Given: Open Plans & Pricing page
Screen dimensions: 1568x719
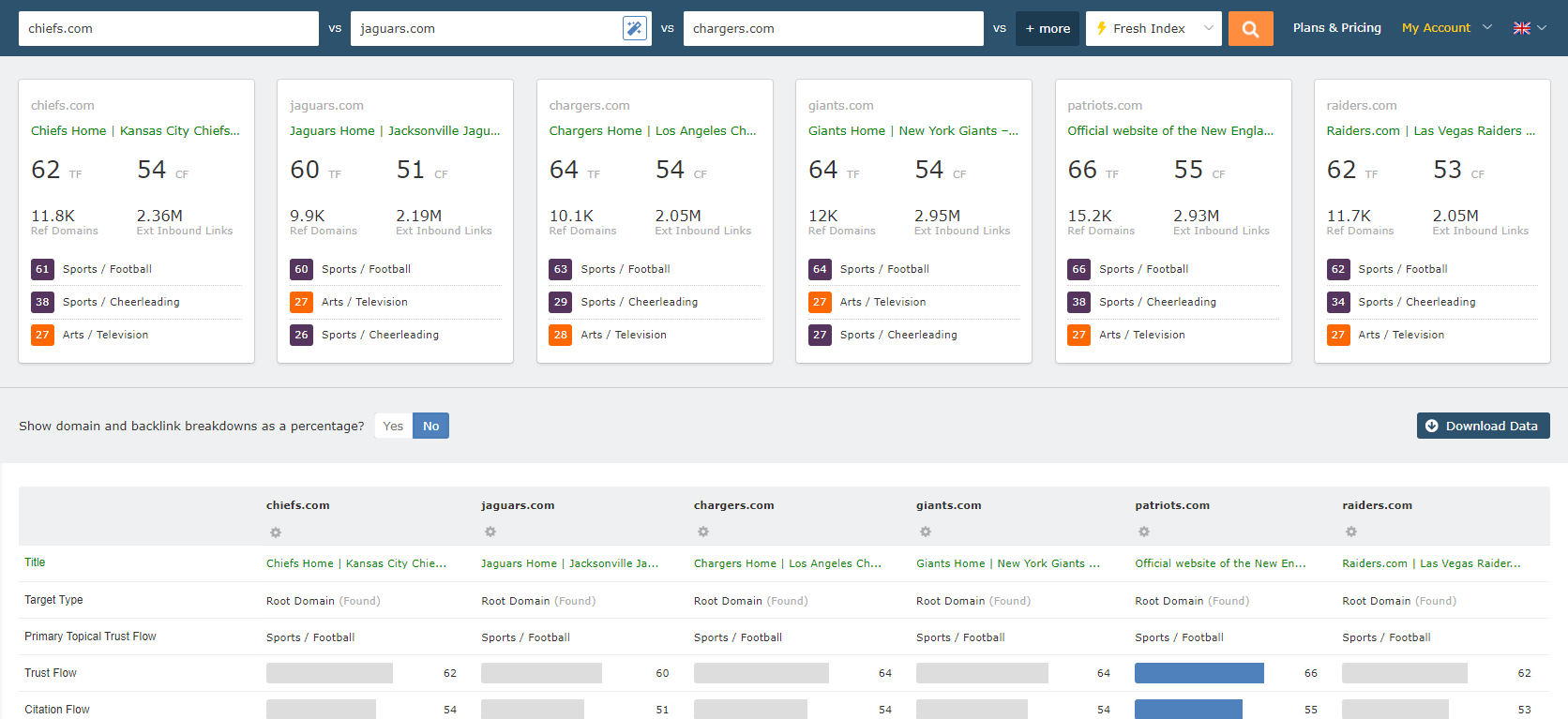Looking at the screenshot, I should [1336, 28].
